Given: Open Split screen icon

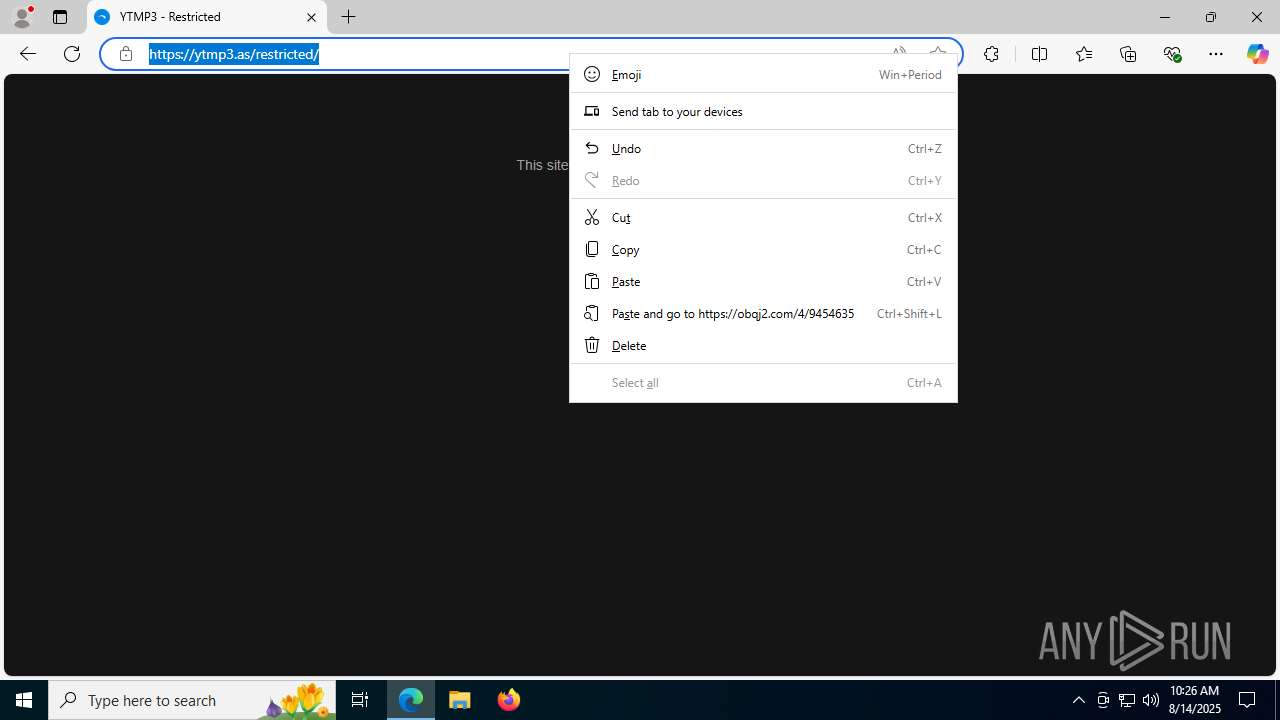Looking at the screenshot, I should click(1039, 54).
